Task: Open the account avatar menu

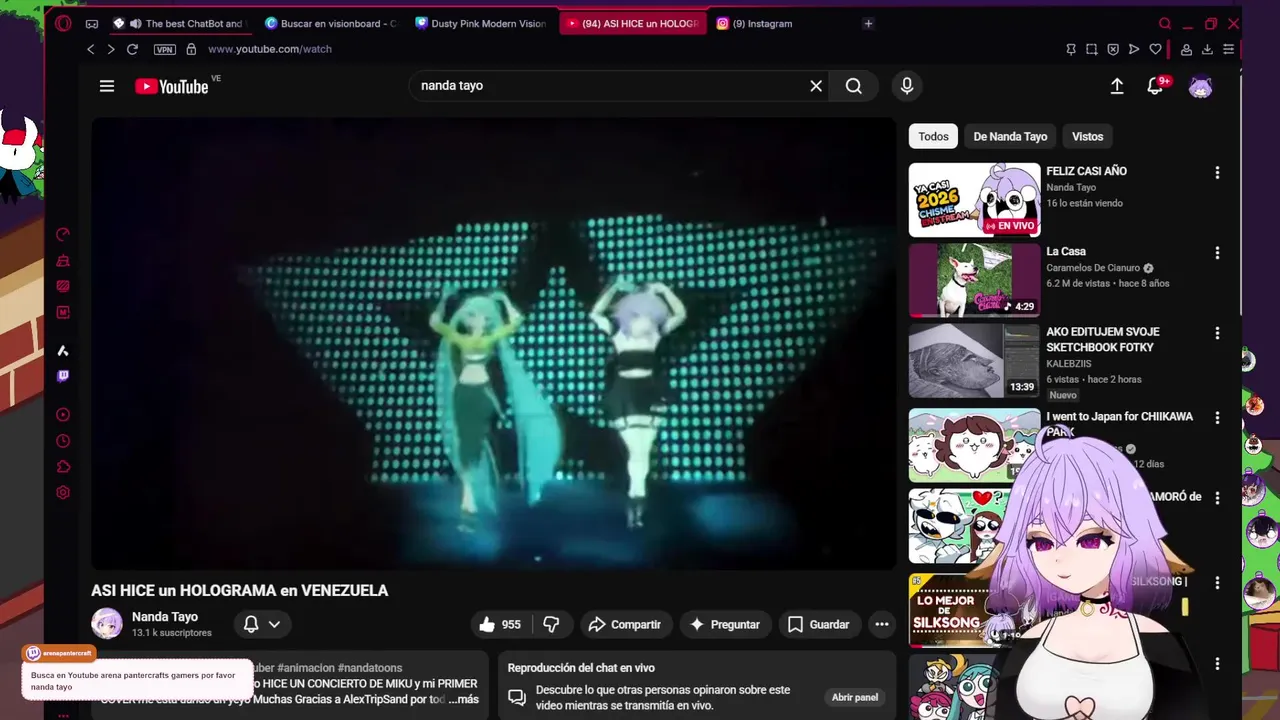Action: (1200, 87)
